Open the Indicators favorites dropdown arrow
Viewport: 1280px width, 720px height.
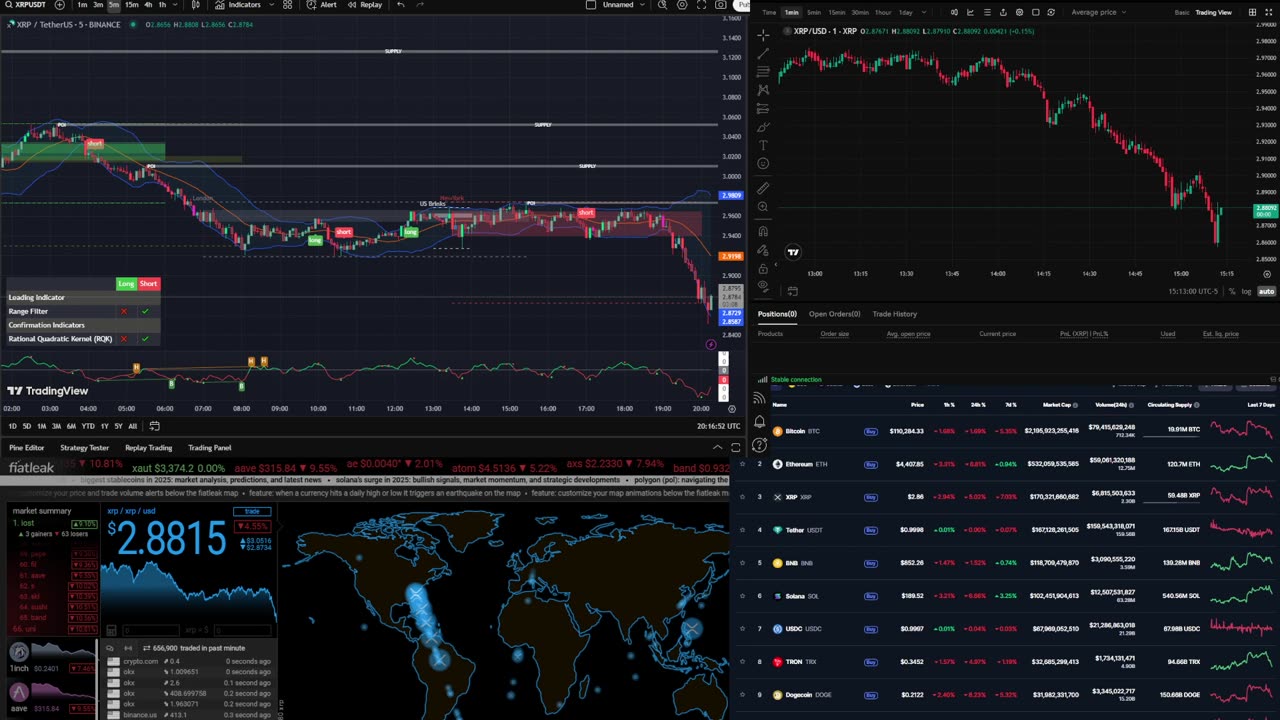[x=271, y=5]
